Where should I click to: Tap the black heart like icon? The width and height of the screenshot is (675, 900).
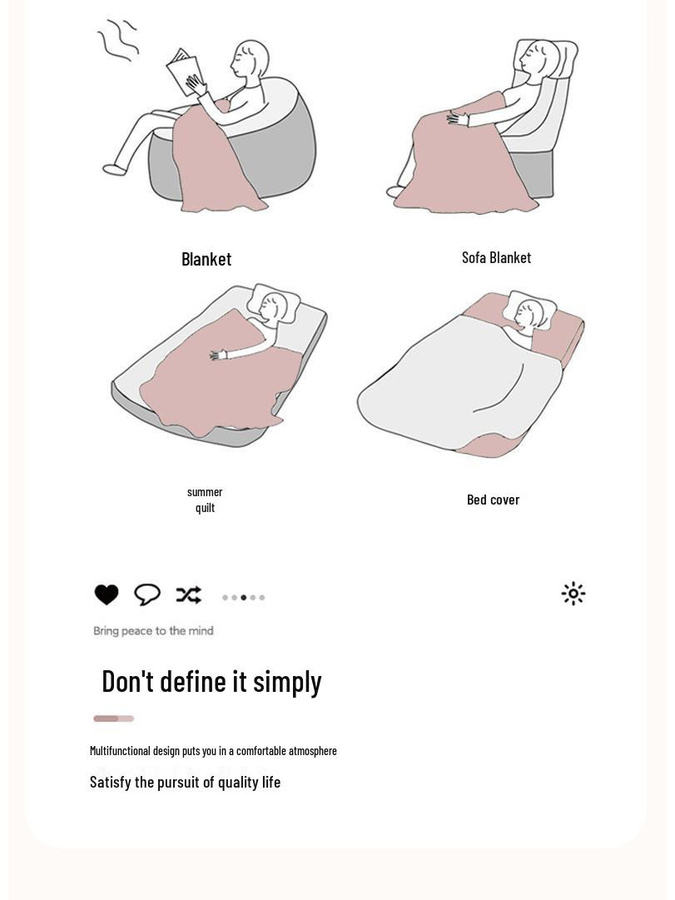[x=106, y=594]
